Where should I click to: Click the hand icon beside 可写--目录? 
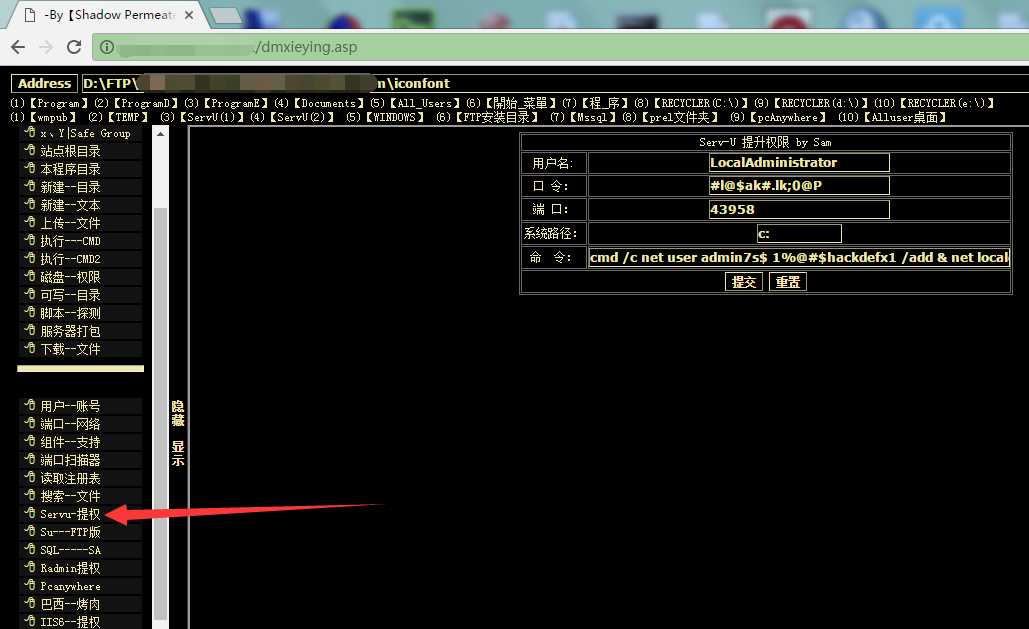coord(30,295)
